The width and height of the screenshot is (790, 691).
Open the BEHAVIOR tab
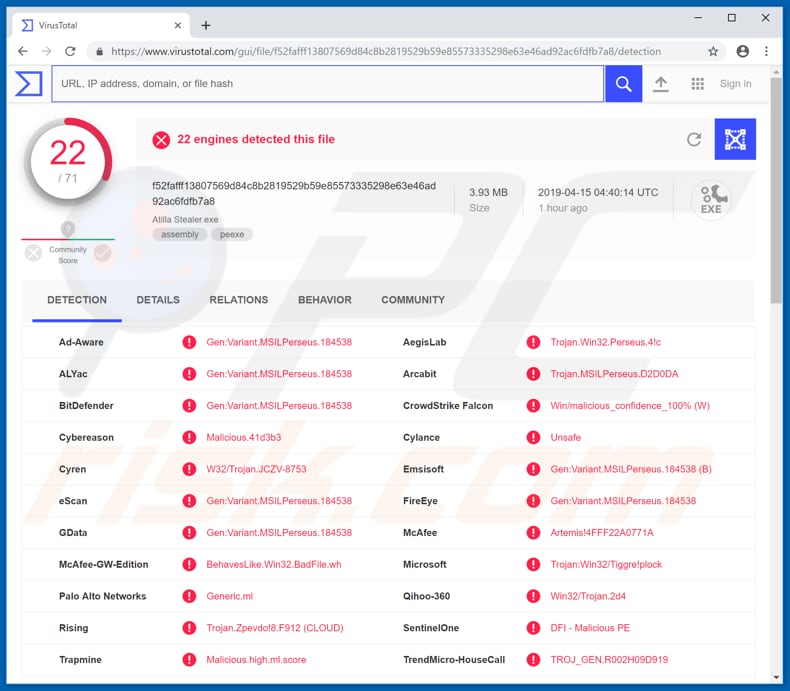325,300
